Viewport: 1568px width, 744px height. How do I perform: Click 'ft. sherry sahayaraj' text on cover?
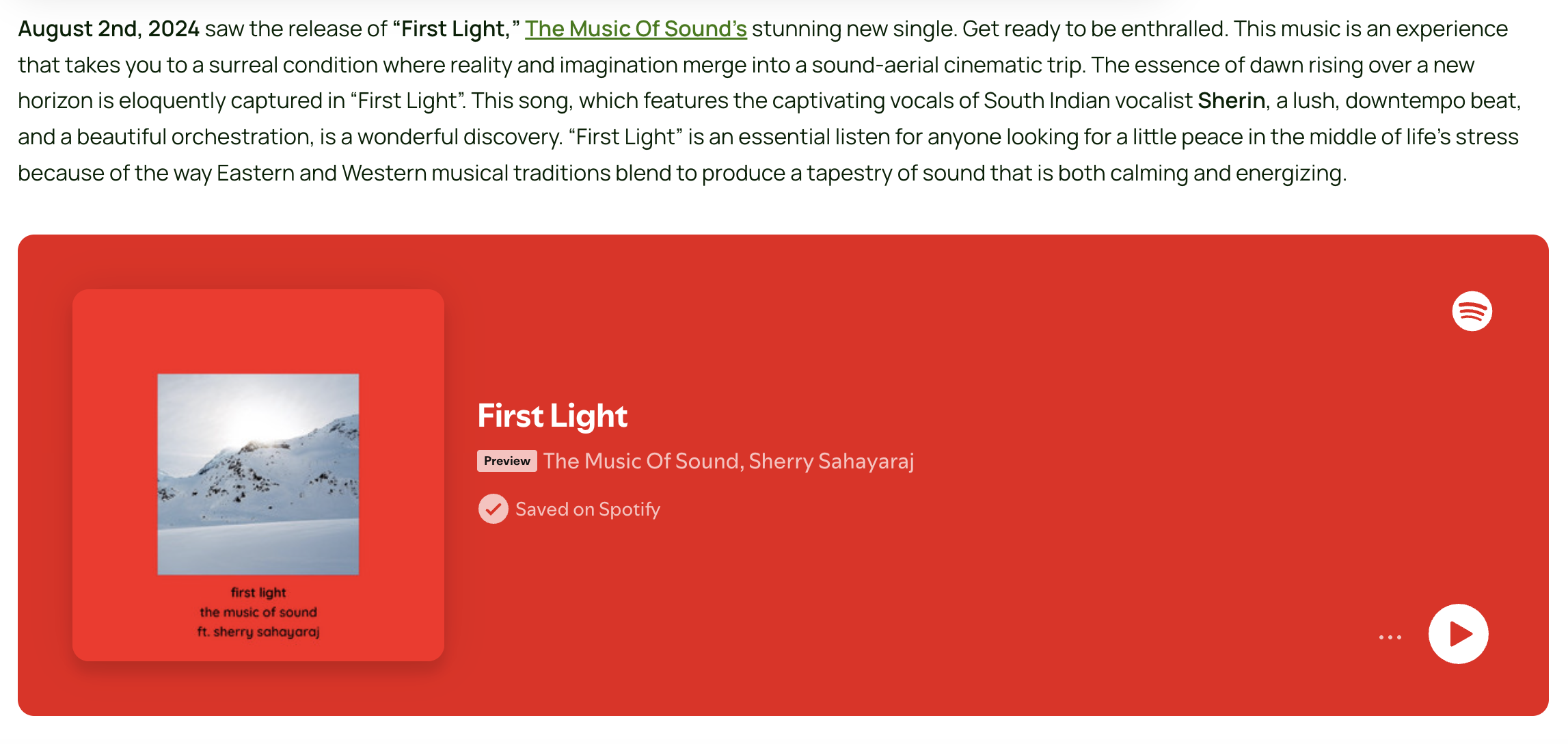pyautogui.click(x=258, y=632)
